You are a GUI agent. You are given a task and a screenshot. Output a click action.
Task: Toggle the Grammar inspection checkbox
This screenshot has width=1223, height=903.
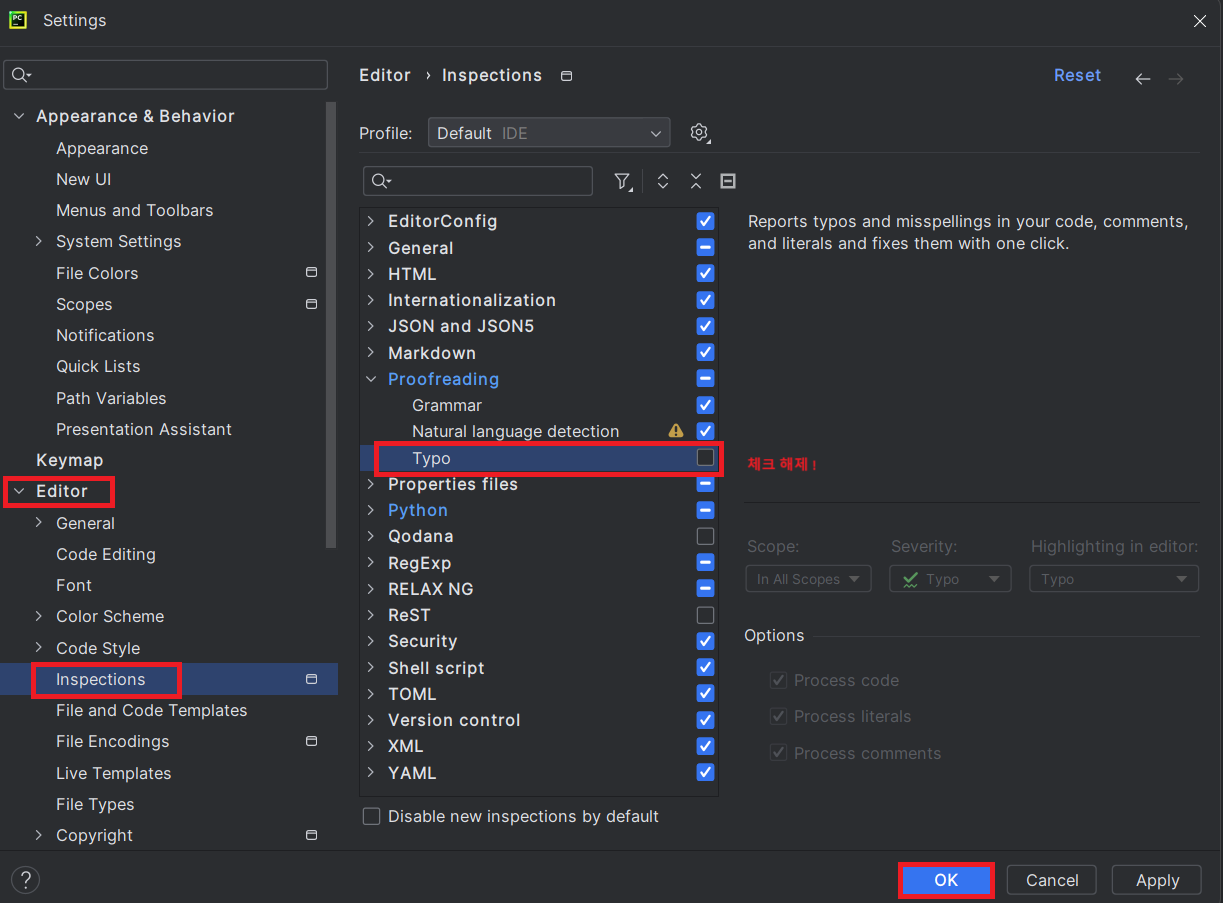pos(705,405)
